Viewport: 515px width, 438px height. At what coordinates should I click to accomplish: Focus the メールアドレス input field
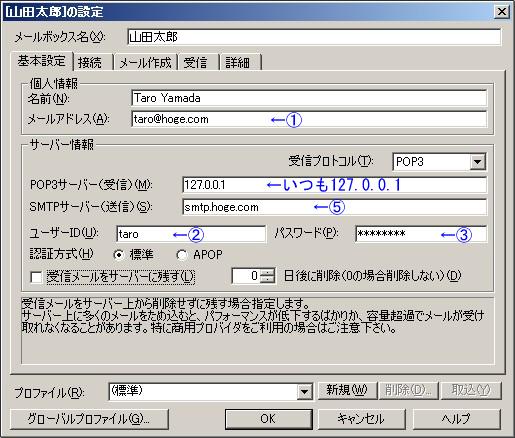[309, 119]
